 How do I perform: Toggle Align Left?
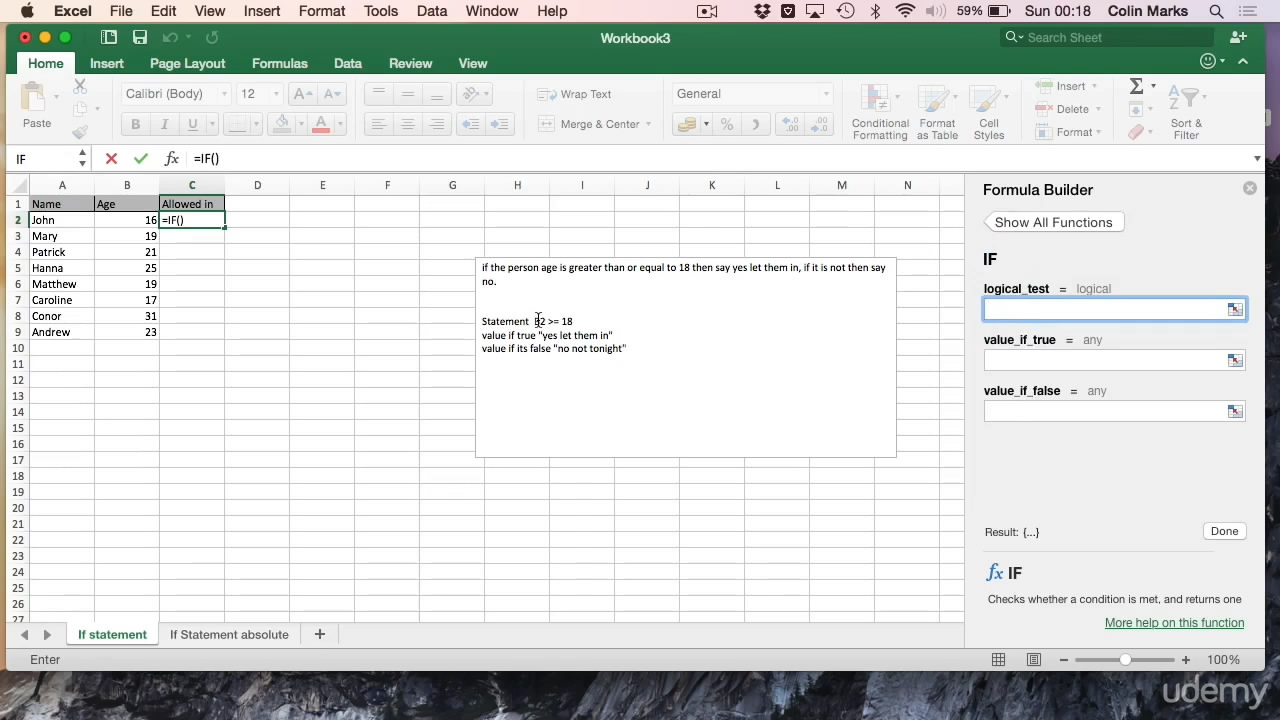click(x=378, y=124)
